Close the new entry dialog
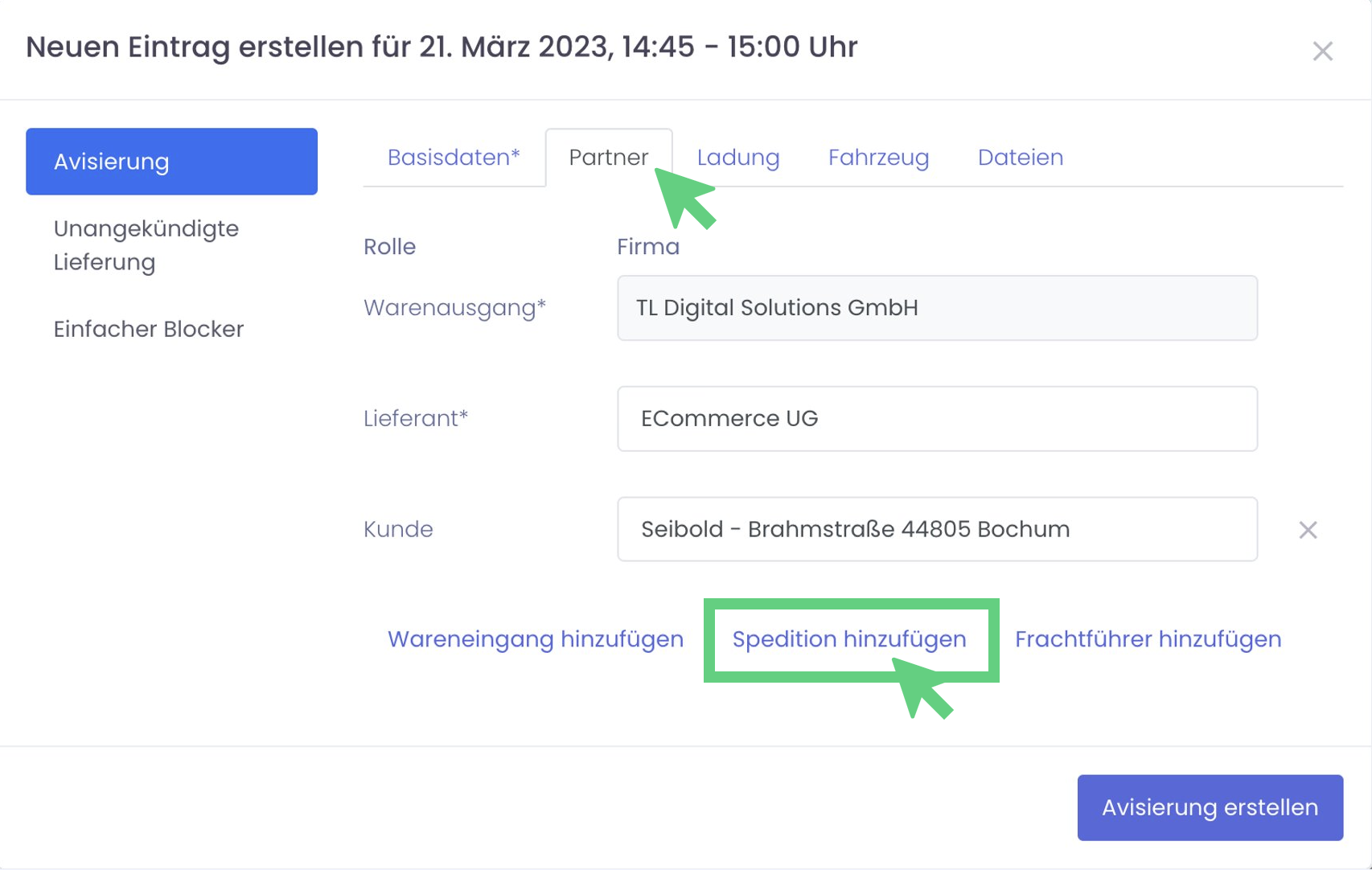Screen dimensions: 1372x870 1322,51
